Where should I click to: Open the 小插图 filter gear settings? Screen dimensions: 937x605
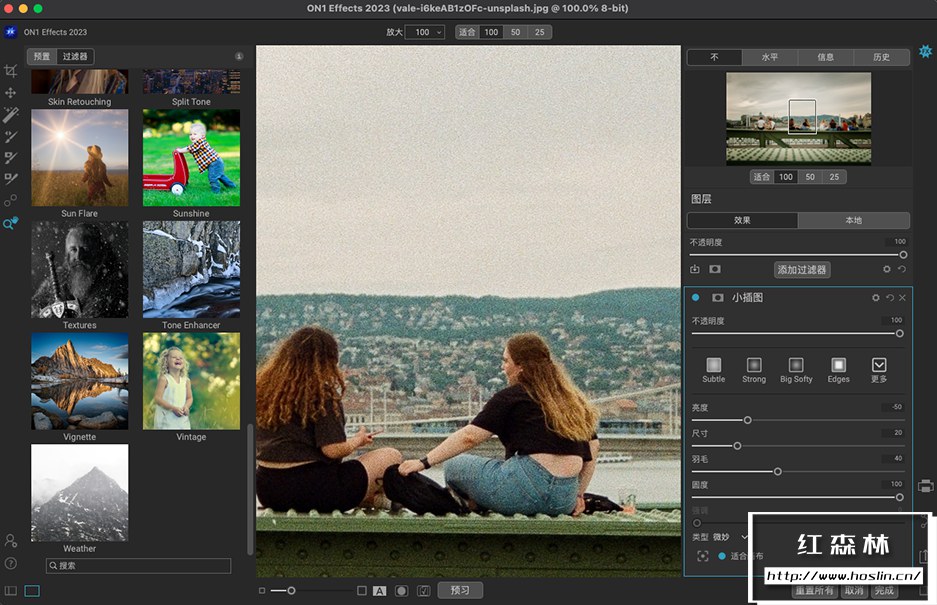pyautogui.click(x=876, y=298)
